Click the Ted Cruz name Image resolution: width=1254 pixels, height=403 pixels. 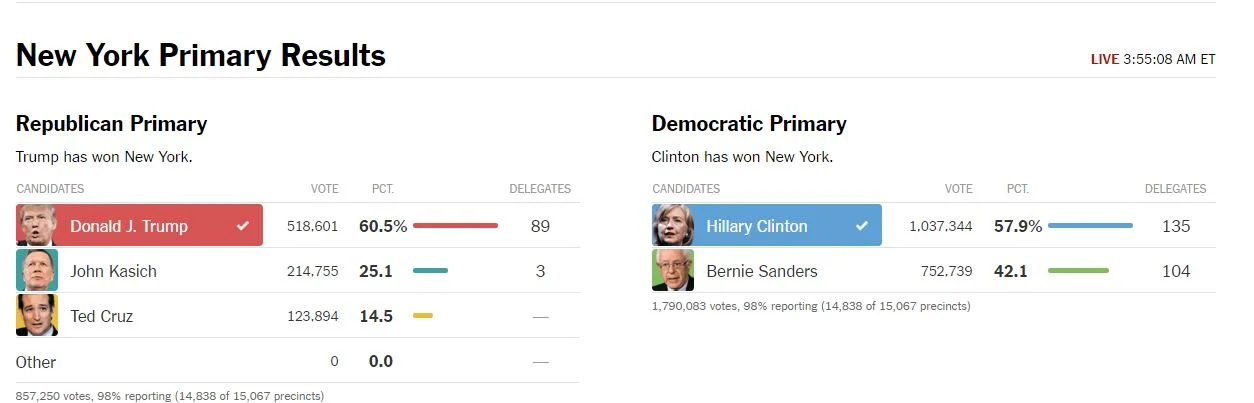[101, 316]
